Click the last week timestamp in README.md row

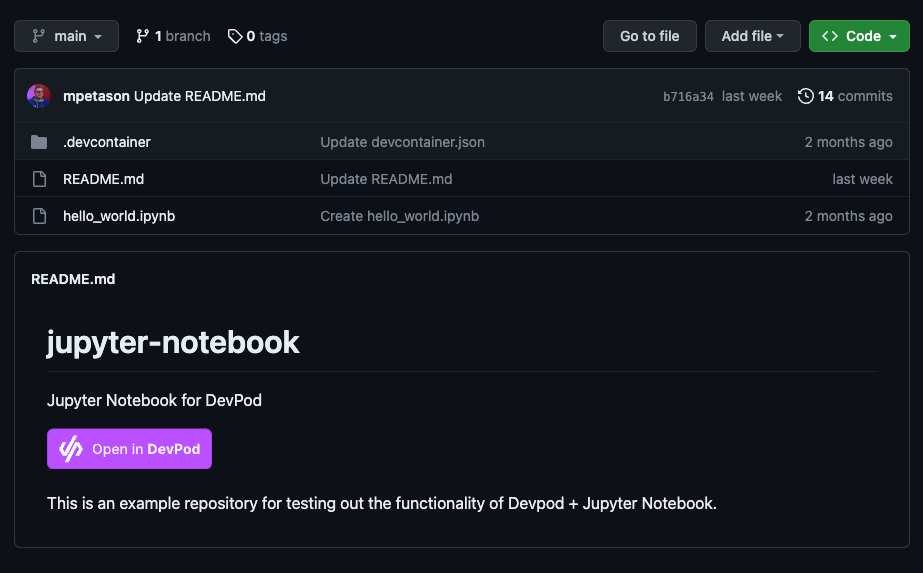[x=862, y=179]
